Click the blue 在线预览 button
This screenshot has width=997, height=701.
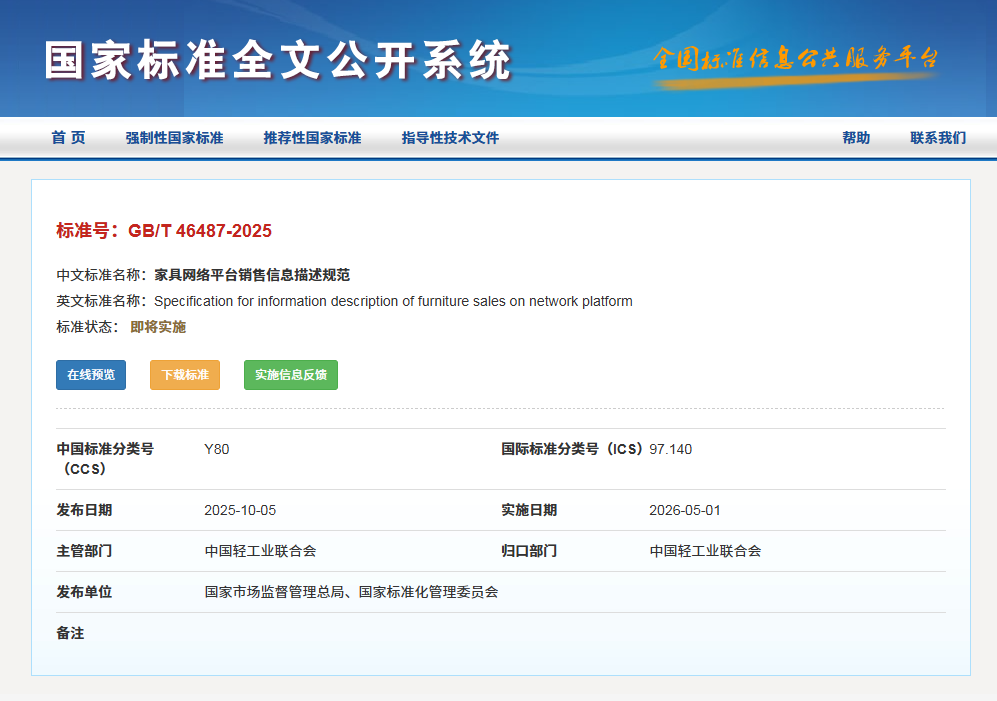[91, 375]
